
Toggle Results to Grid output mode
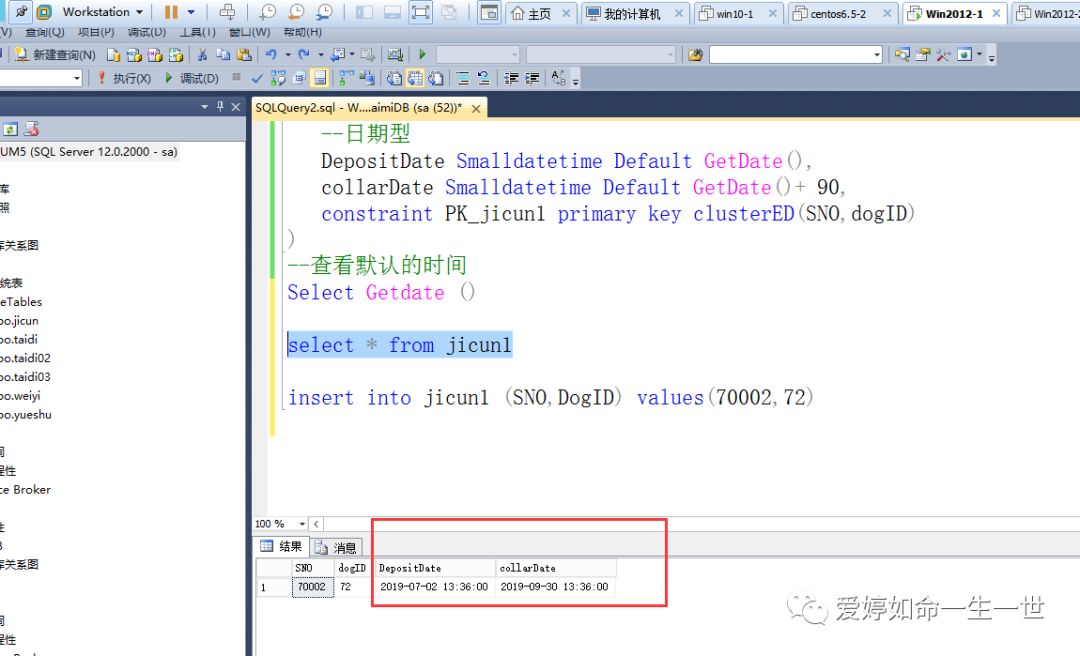(x=415, y=79)
